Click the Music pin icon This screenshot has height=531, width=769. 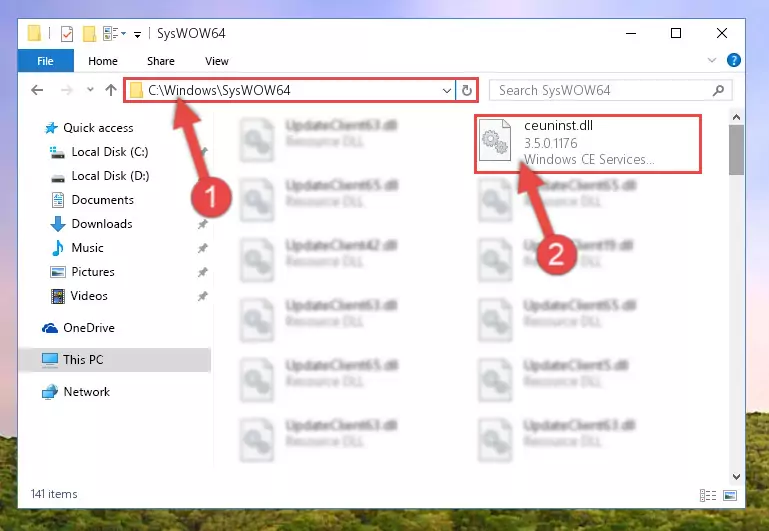202,248
